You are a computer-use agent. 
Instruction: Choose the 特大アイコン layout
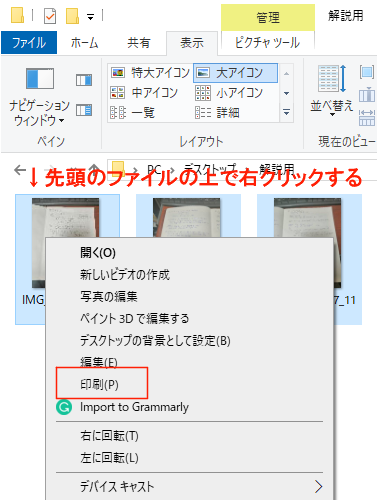pos(150,72)
